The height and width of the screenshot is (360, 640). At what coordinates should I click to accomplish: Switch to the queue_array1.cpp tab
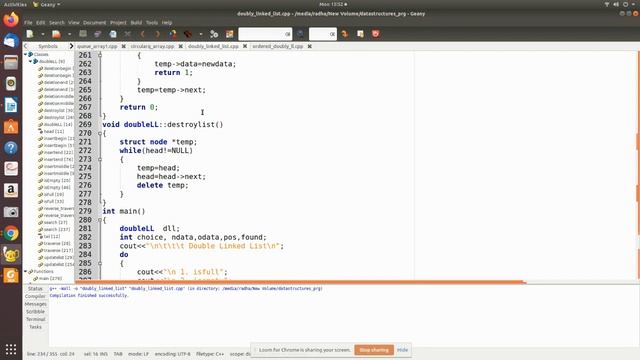(97, 47)
